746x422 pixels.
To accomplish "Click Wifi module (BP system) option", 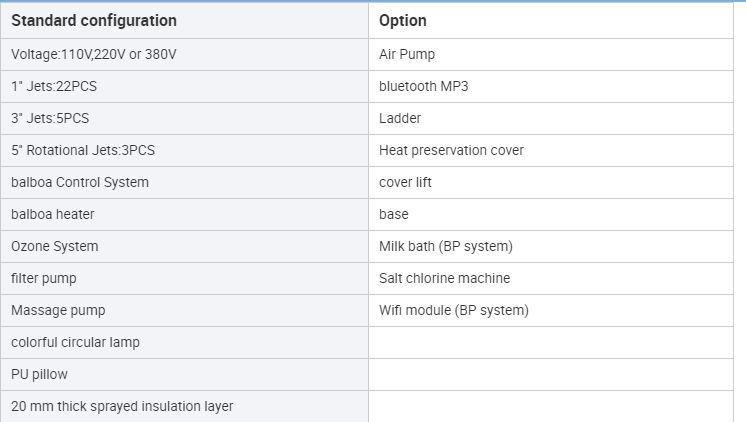I will (453, 310).
